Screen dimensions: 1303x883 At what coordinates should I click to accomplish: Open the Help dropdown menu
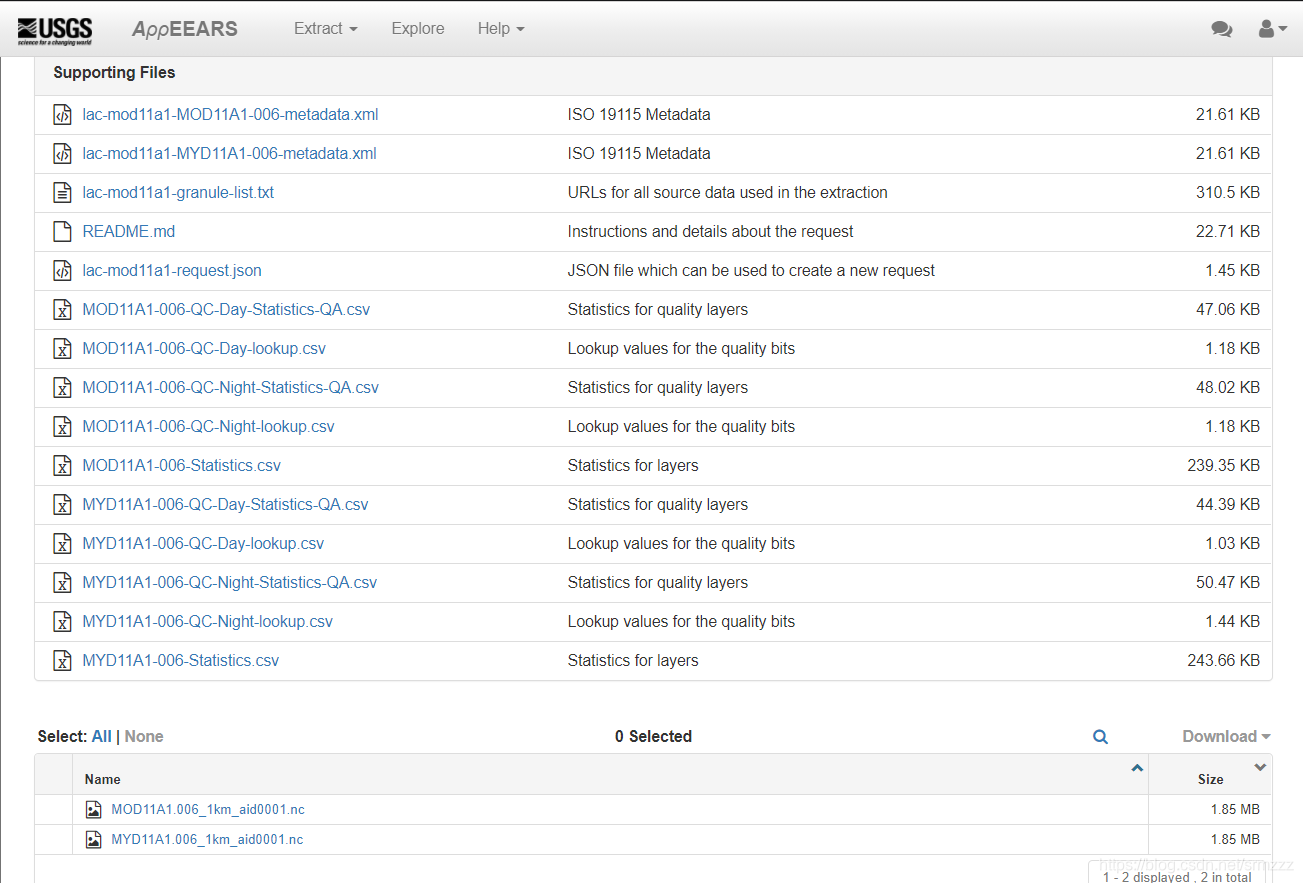pyautogui.click(x=501, y=29)
